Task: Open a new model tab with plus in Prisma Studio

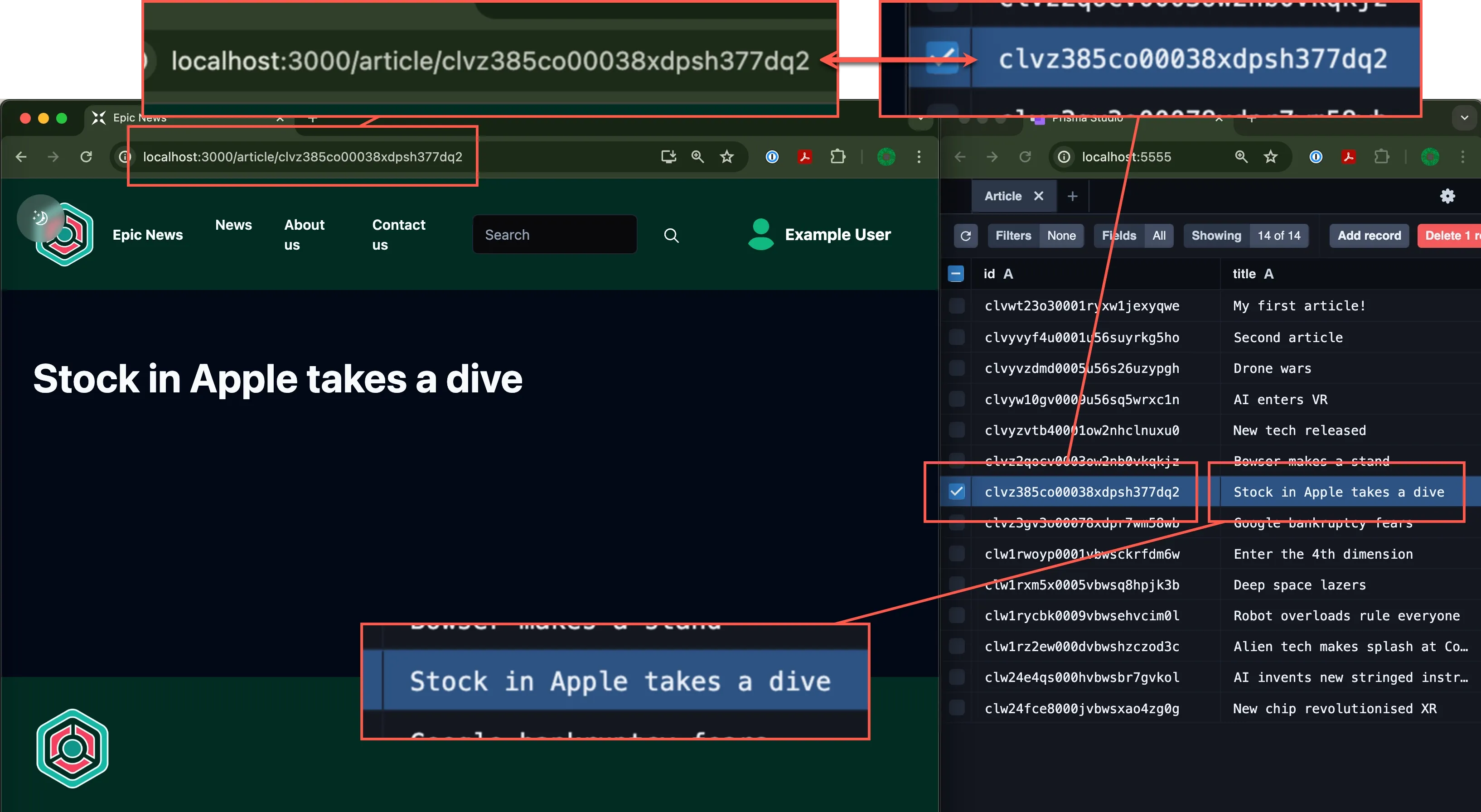Action: click(x=1072, y=196)
